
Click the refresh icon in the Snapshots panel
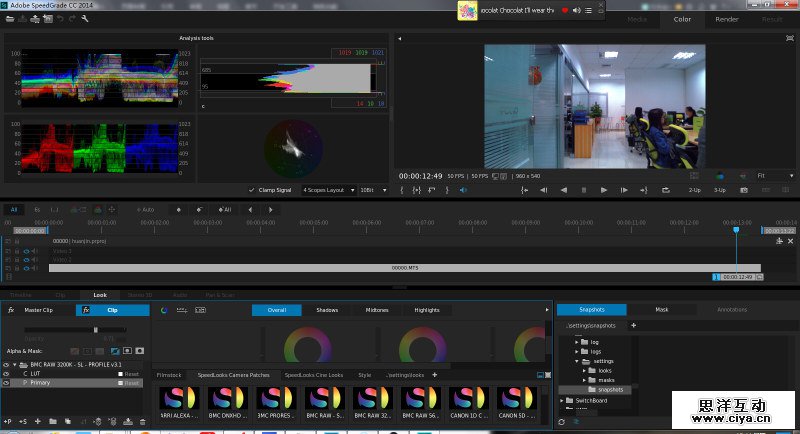[562, 421]
